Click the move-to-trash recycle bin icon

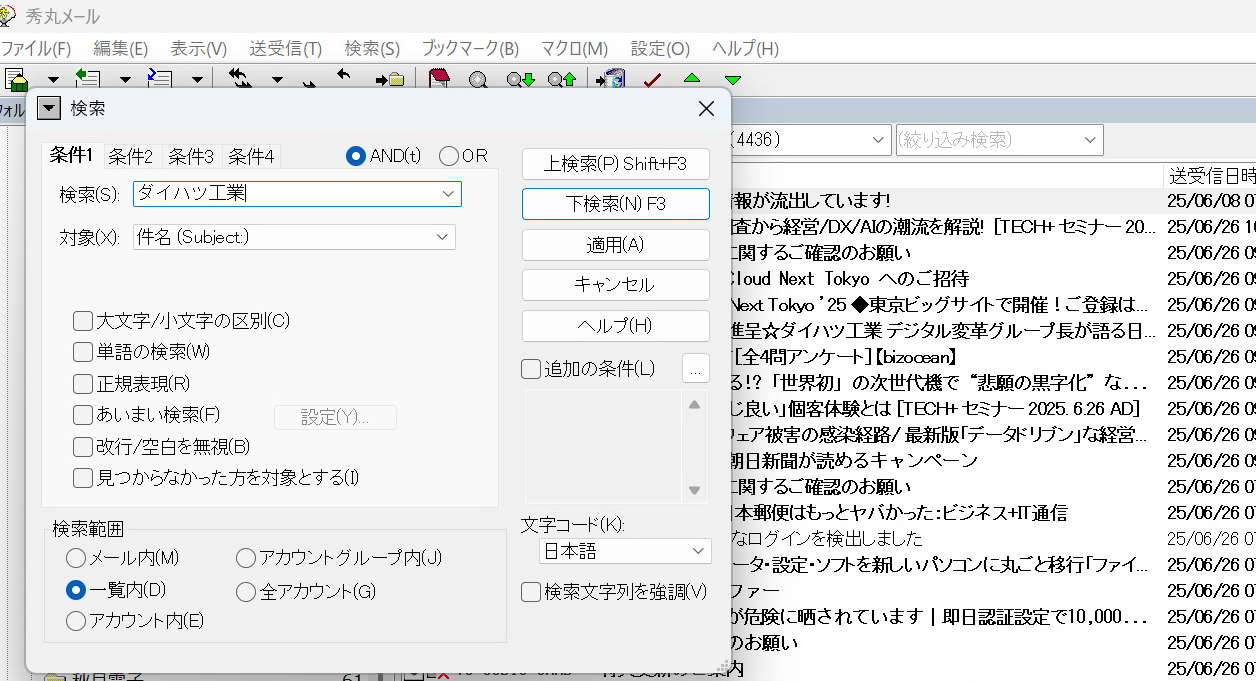pyautogui.click(x=610, y=80)
